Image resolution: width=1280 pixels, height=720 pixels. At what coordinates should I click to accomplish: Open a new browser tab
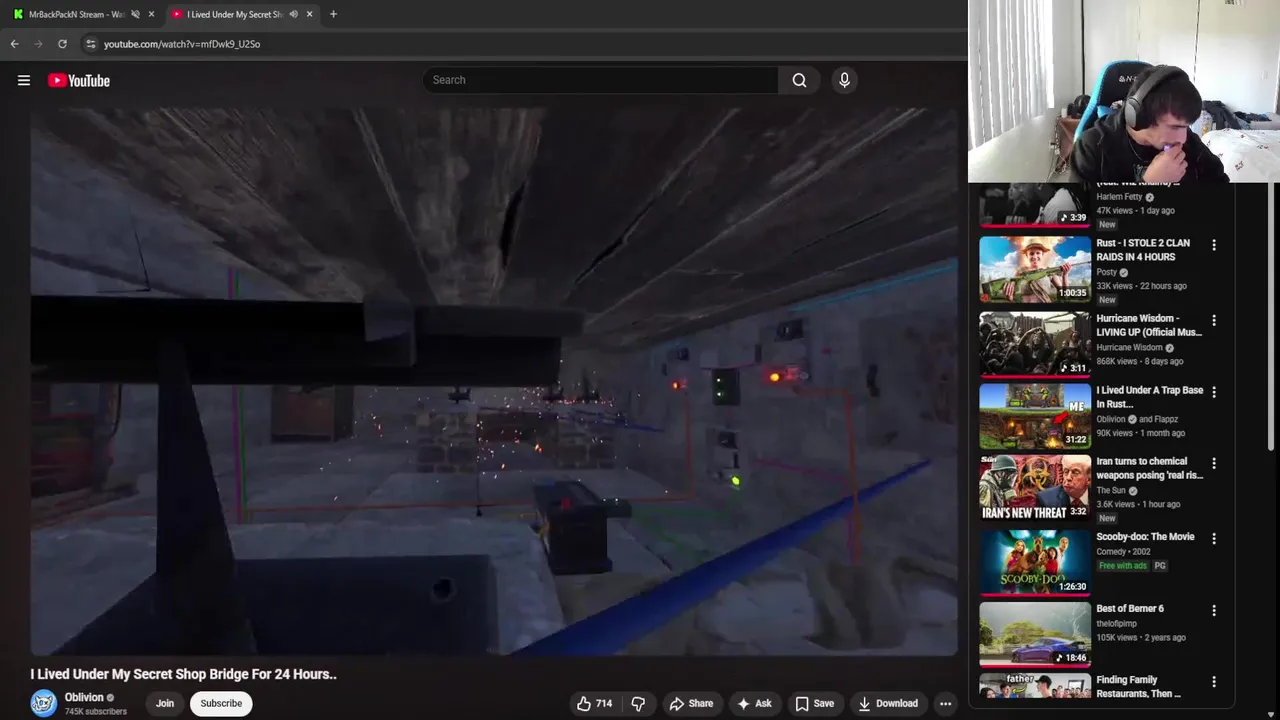[x=333, y=14]
